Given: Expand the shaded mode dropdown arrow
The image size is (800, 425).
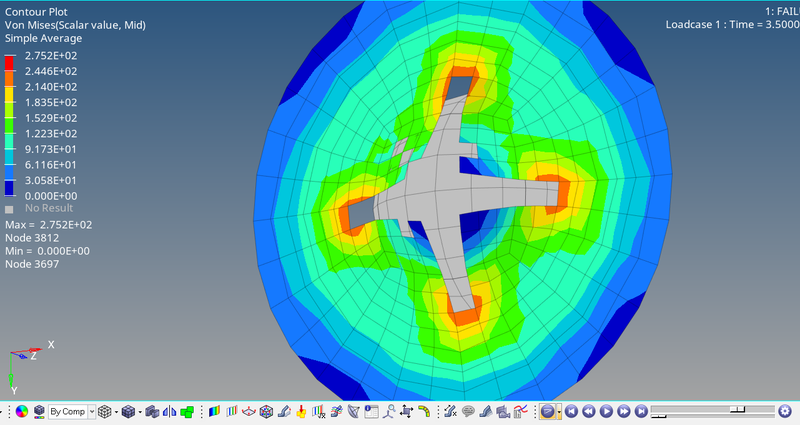Looking at the screenshot, I should pyautogui.click(x=140, y=412).
